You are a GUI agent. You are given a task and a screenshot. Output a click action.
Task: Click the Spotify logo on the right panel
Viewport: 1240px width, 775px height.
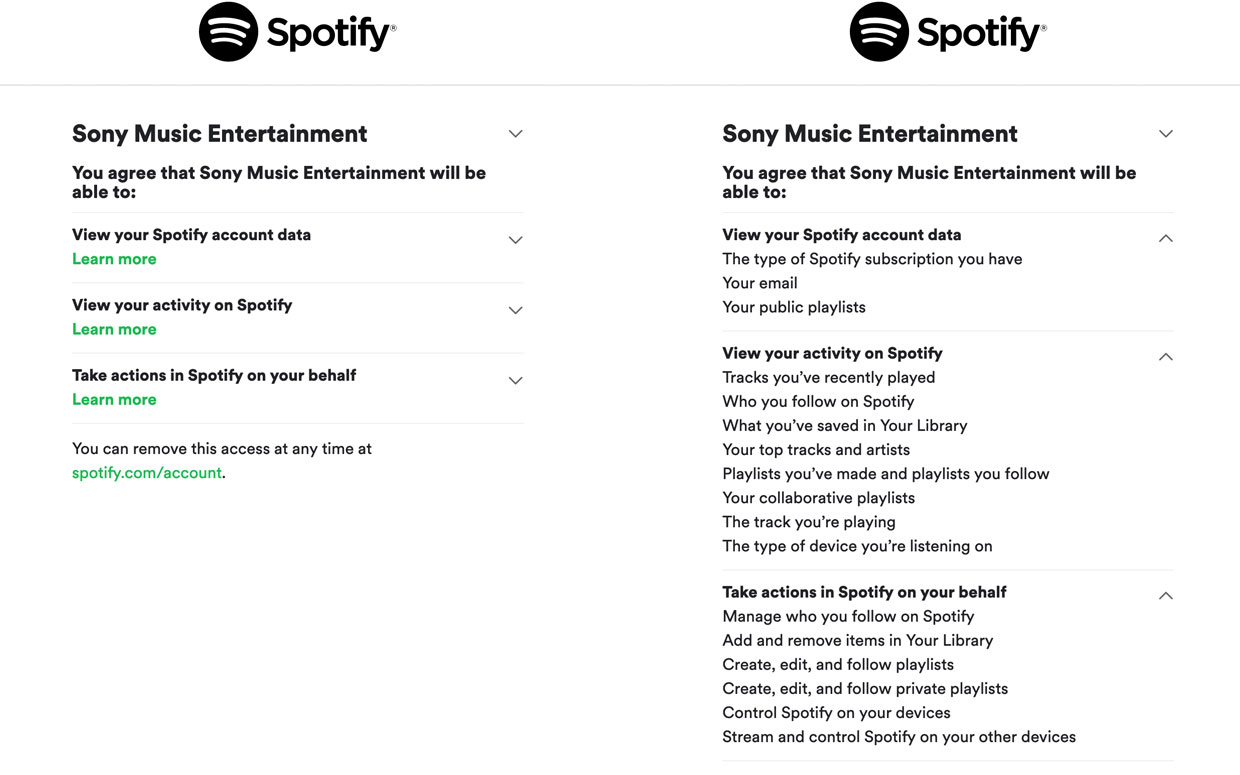(948, 32)
